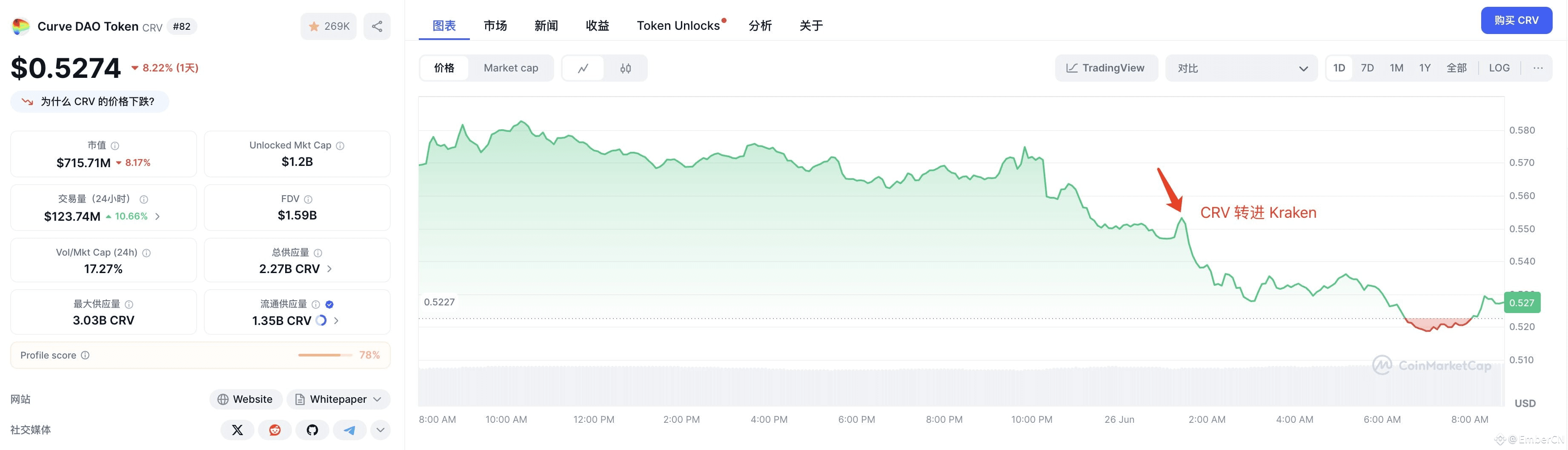This screenshot has width=1568, height=450.
Task: Expand 总供应量 details chevron
Action: 329,269
